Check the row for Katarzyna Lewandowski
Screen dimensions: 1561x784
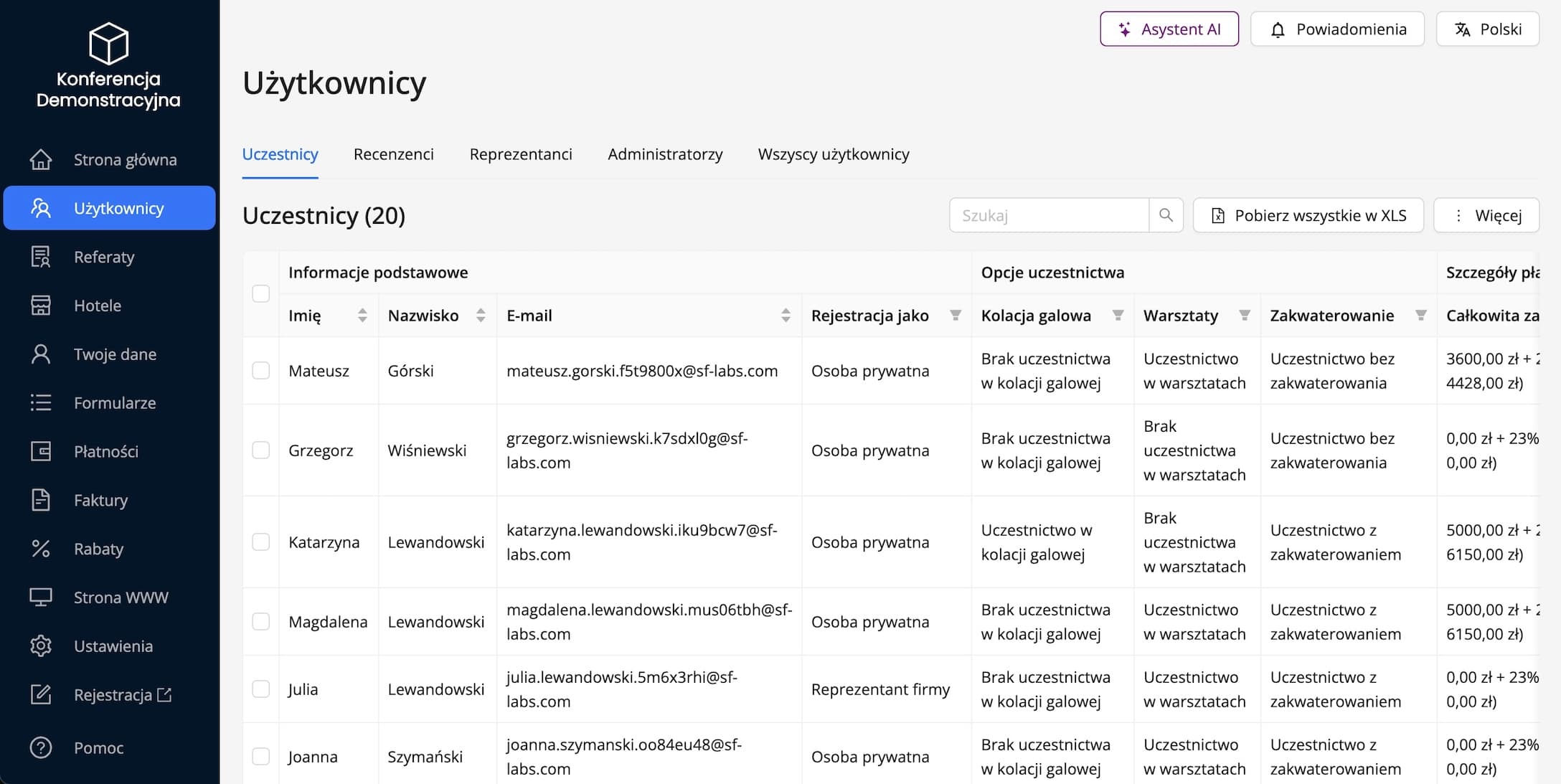click(x=261, y=542)
